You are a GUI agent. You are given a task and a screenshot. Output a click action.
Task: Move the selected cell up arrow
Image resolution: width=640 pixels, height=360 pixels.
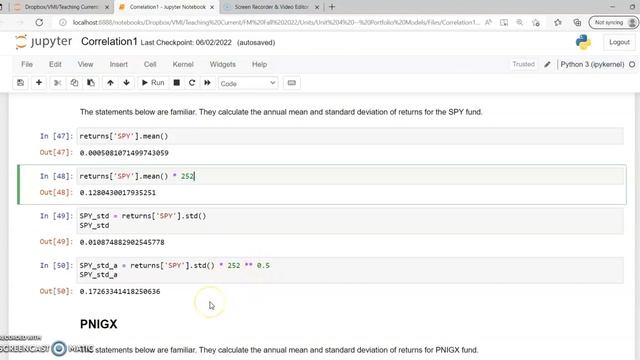point(110,83)
